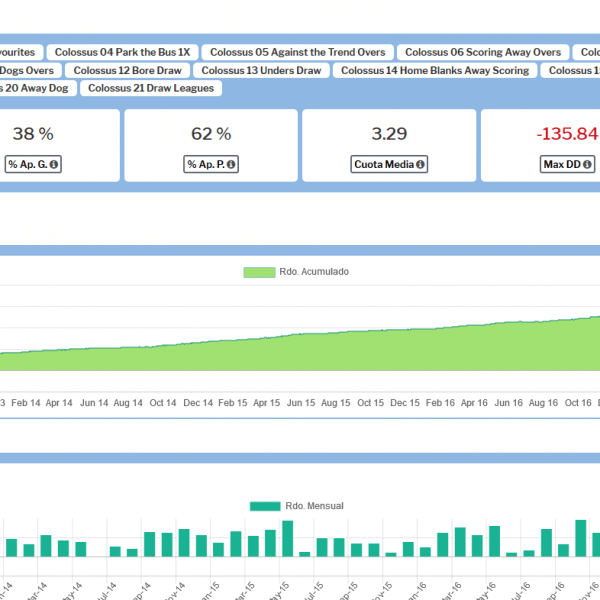Screen dimensions: 600x600
Task: Click the 3.29 average odds value
Action: point(389,134)
